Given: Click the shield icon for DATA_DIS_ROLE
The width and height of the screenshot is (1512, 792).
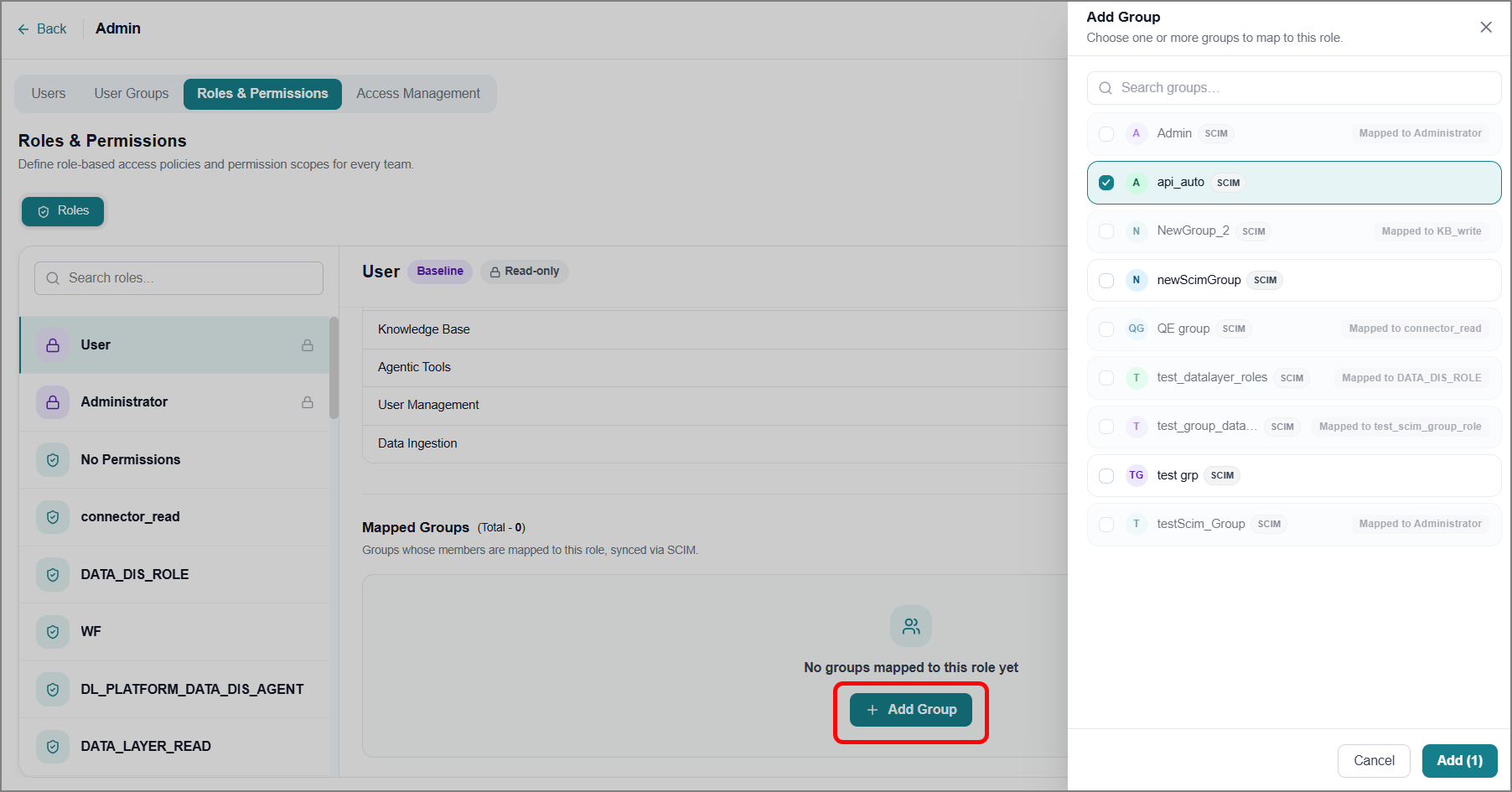Looking at the screenshot, I should pos(53,575).
